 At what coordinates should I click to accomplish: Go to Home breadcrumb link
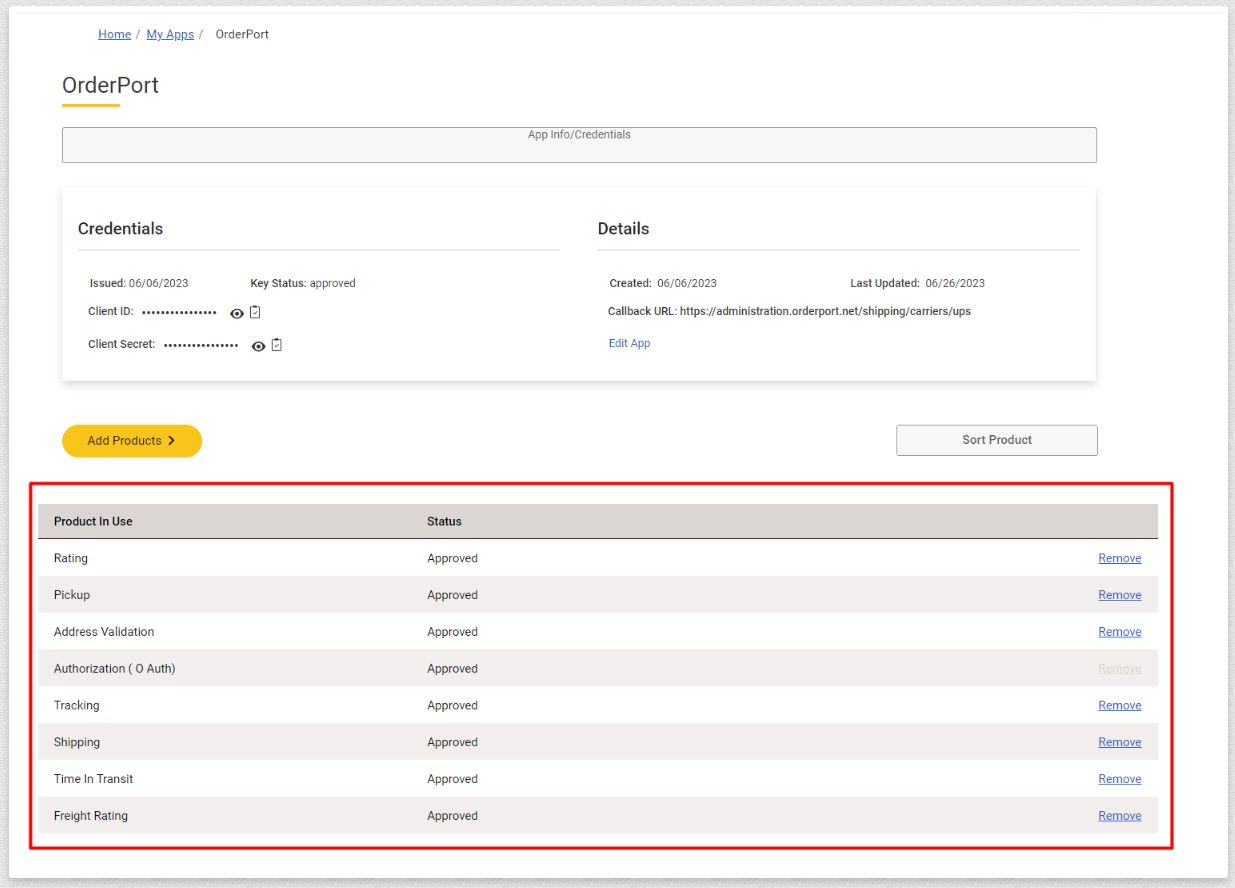coord(114,34)
